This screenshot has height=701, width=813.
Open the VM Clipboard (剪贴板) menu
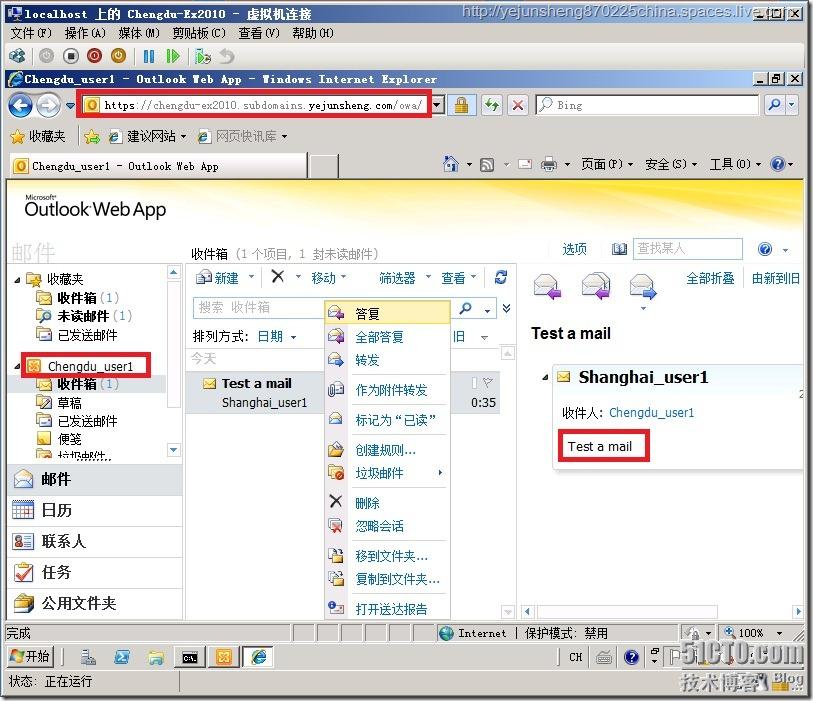(x=199, y=33)
